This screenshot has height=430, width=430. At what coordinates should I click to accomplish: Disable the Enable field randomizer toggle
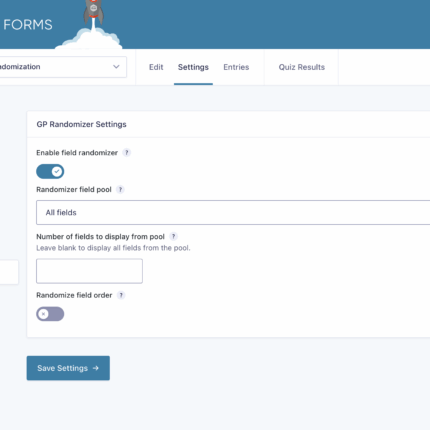coord(50,172)
